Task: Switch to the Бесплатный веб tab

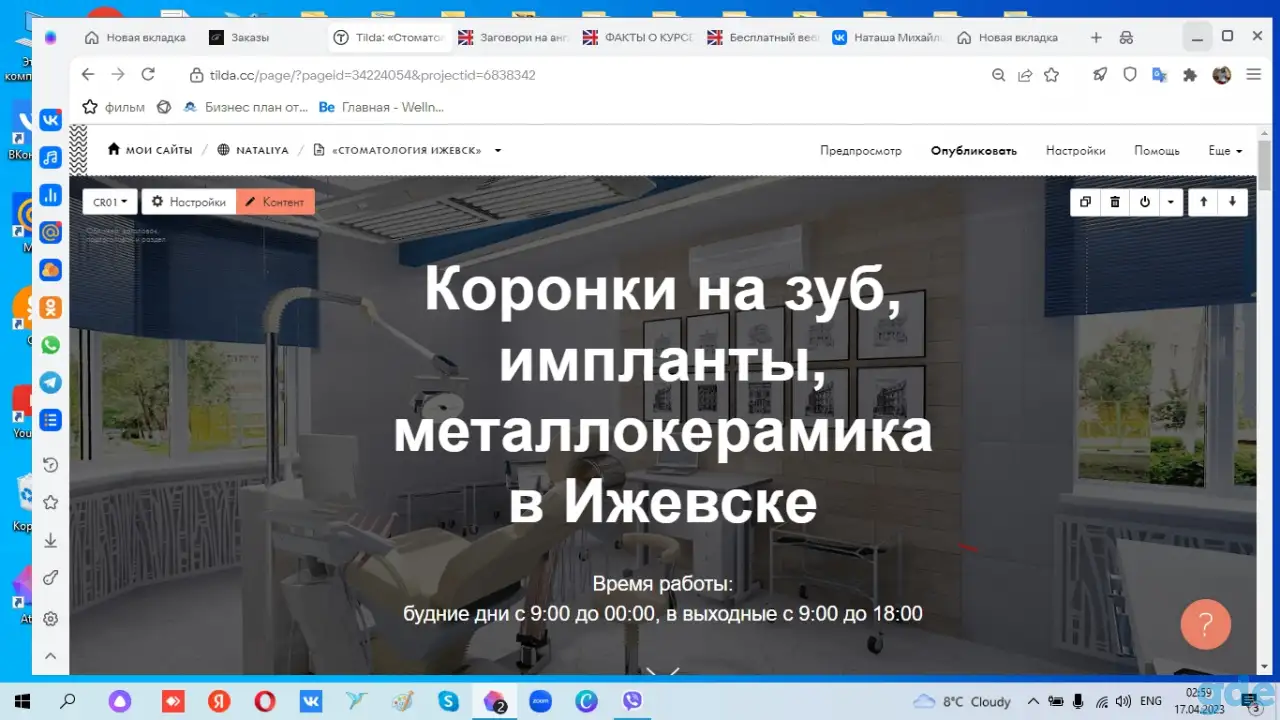Action: point(763,37)
